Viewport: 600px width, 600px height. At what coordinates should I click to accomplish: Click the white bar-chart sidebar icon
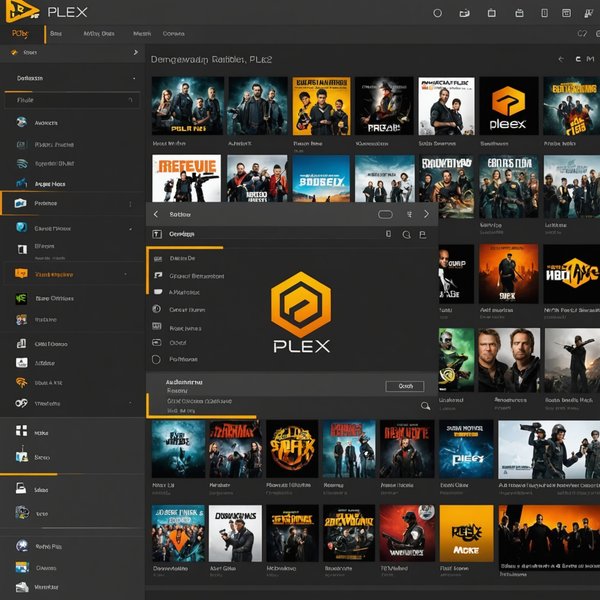coord(21,344)
